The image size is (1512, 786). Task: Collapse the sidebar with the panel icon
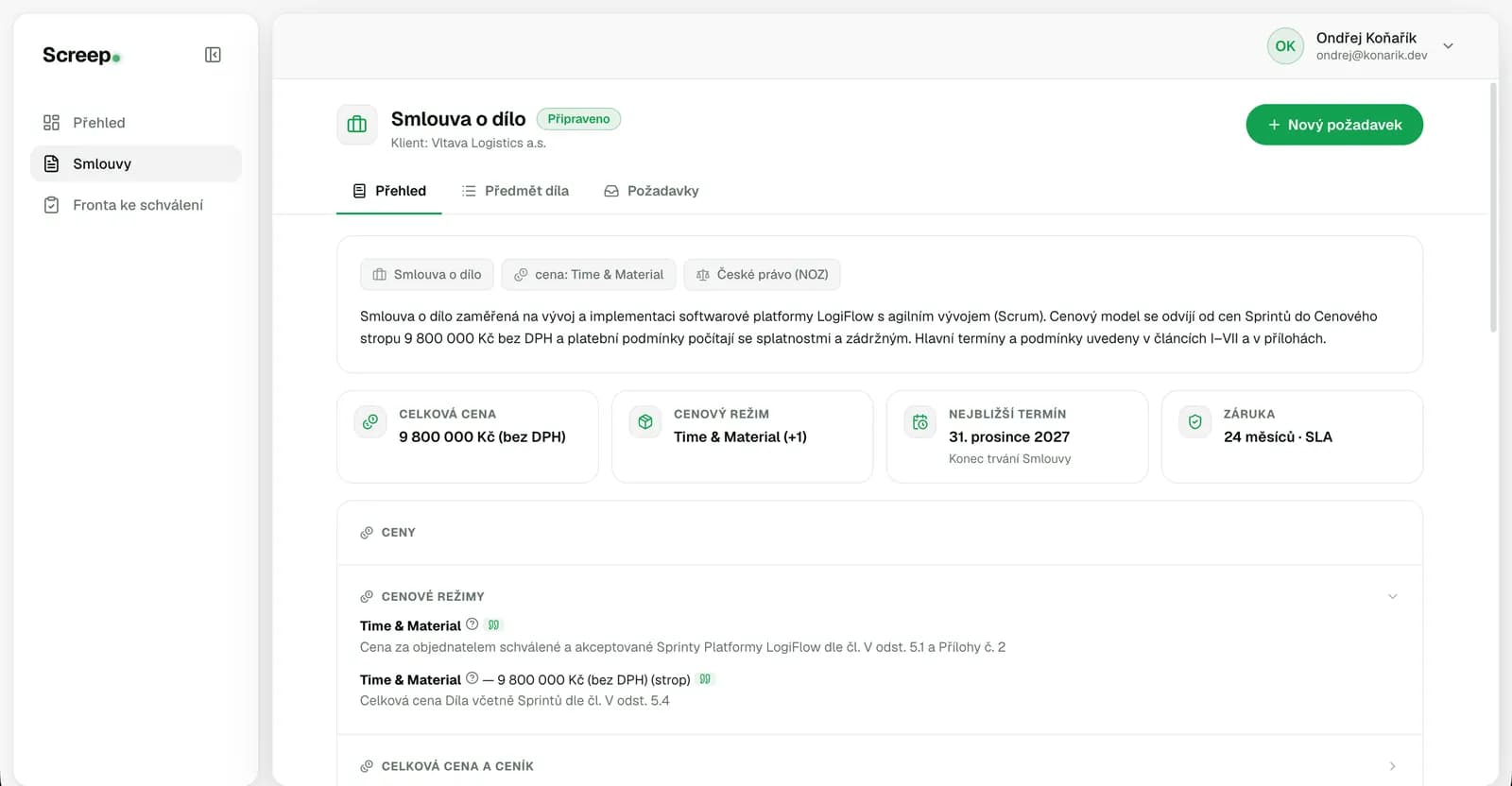coord(213,55)
